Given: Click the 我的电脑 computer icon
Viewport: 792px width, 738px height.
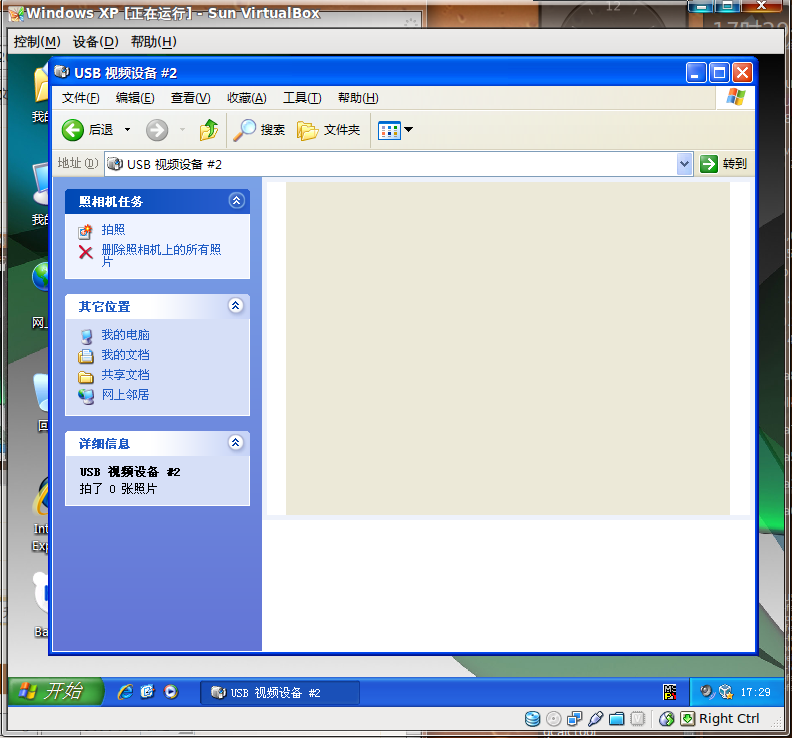Looking at the screenshot, I should point(86,336).
